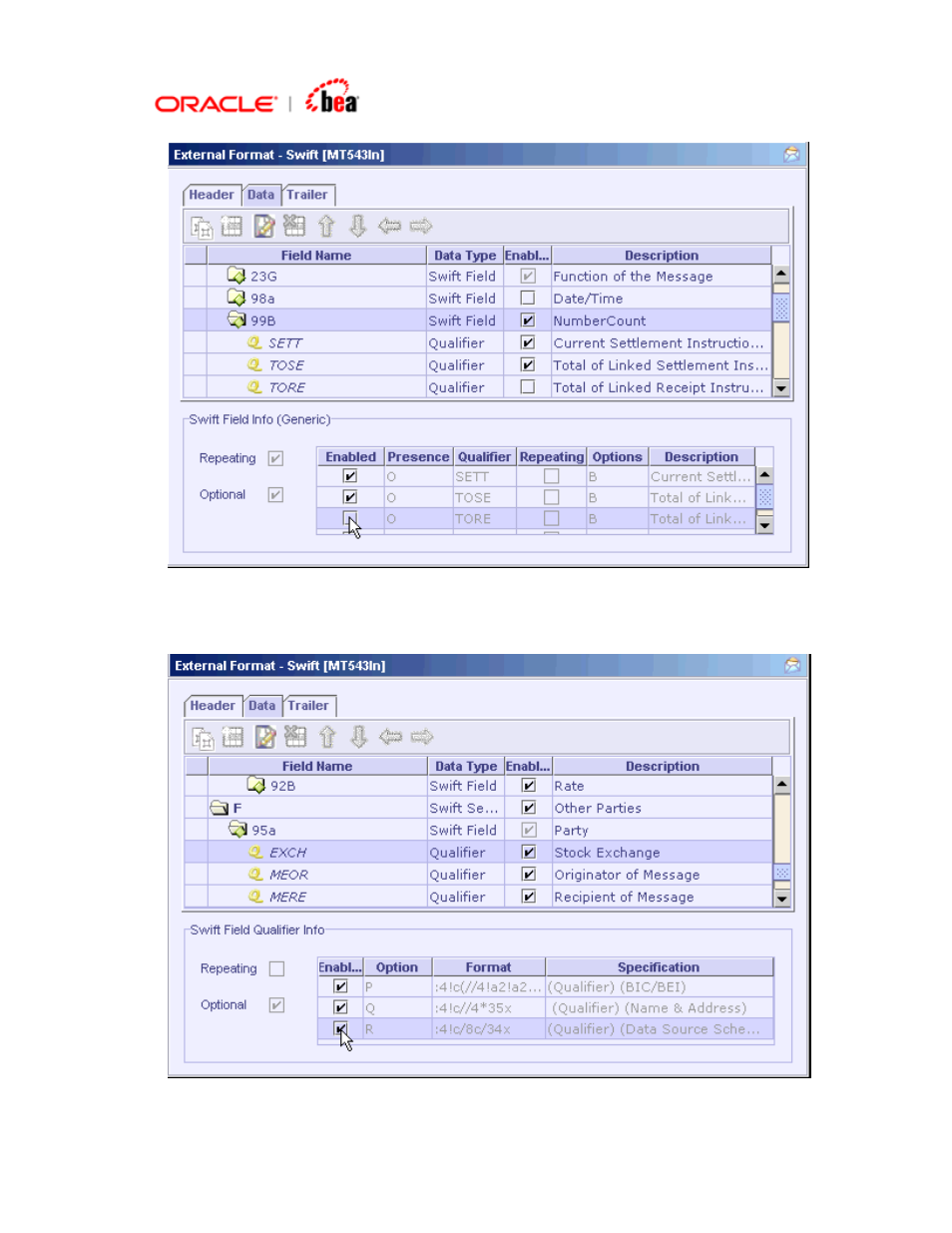Click the up arrow in the lower window toolbar
Image resolution: width=952 pixels, height=1233 pixels.
327,738
